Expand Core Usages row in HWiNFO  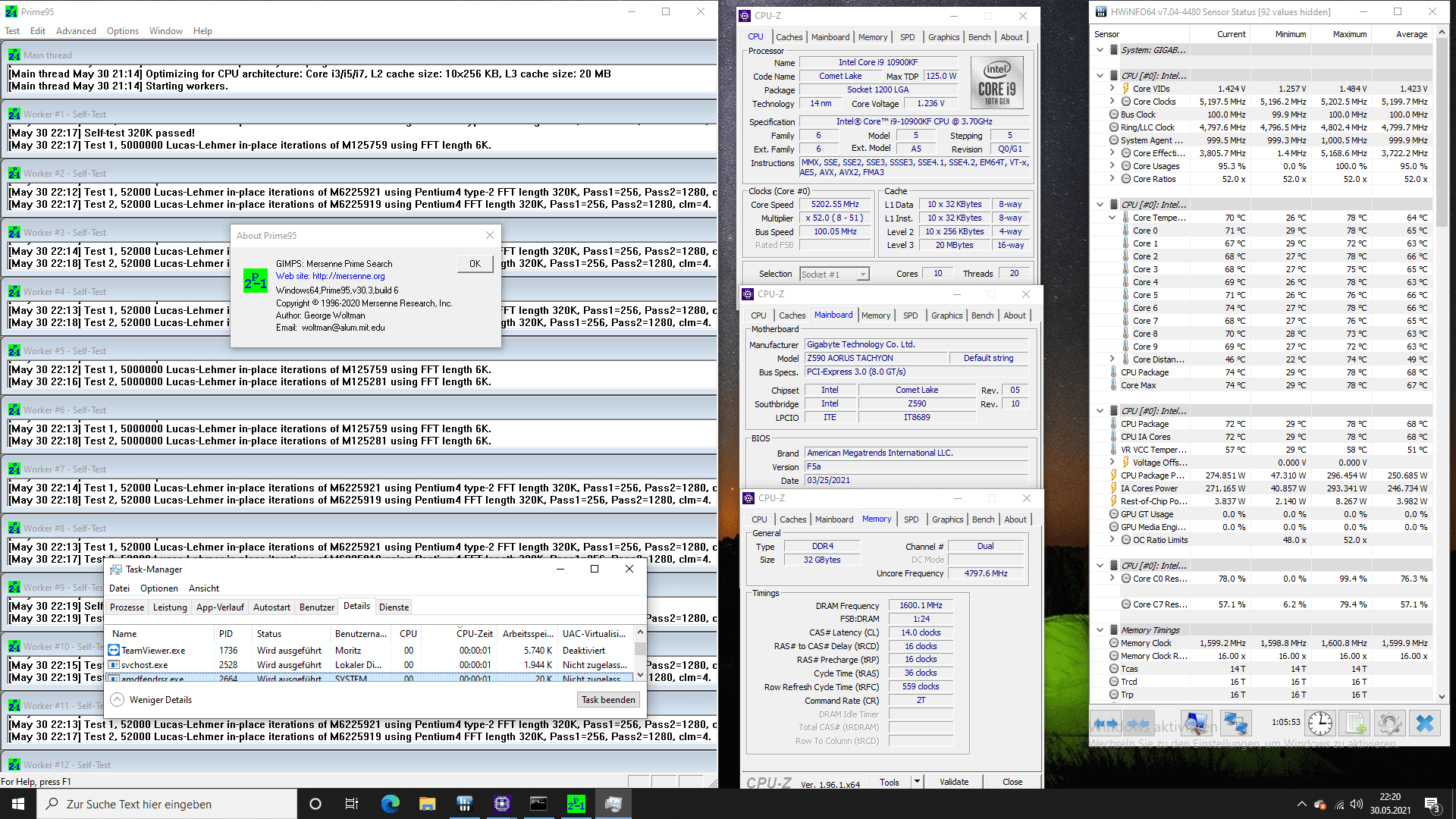1112,166
